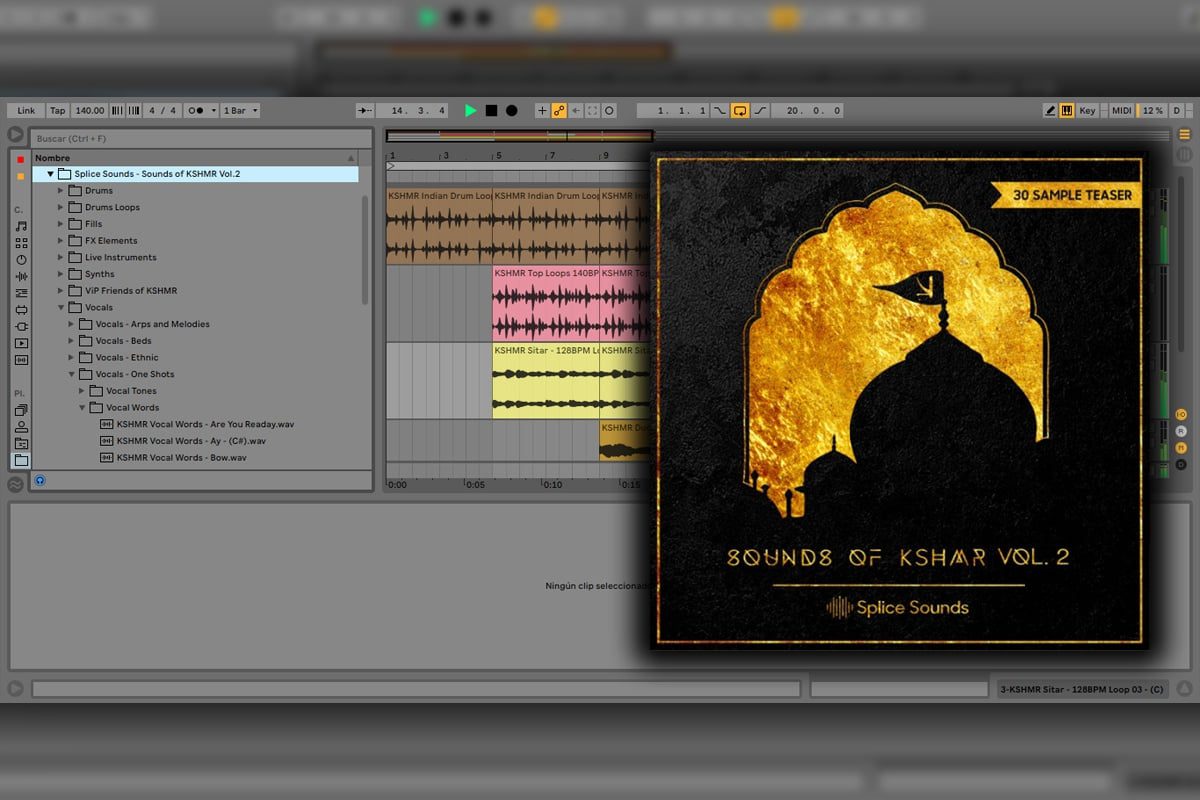Expand the Fills folder
The width and height of the screenshot is (1200, 800).
(x=61, y=224)
